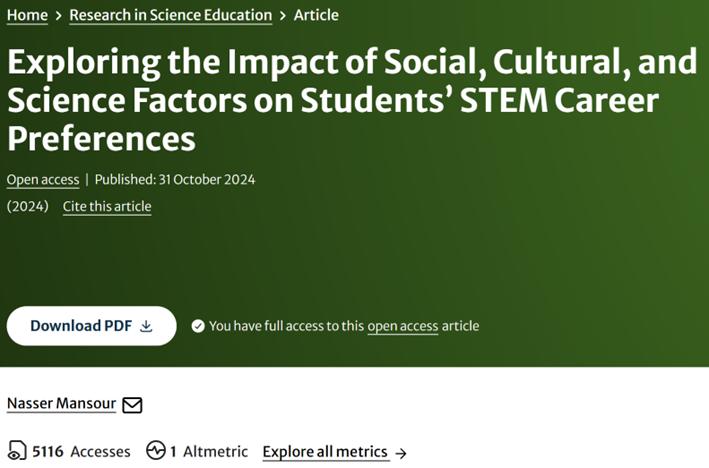Follow the open access link in access message
Viewport: 709px width, 468px height.
402,326
